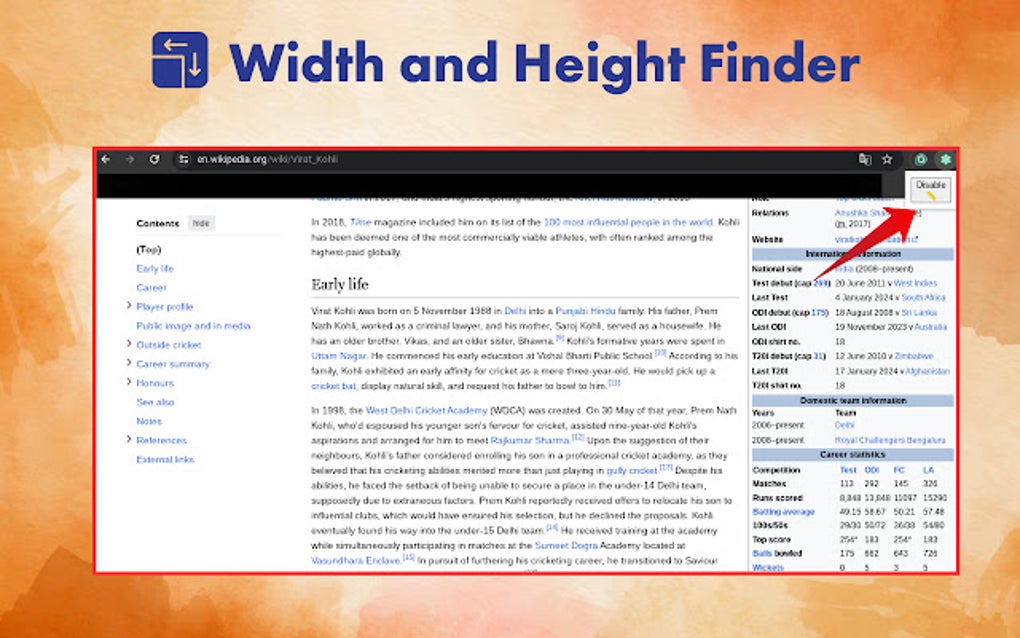Open site information icon beside the URL
Viewport: 1020px width, 638px height.
183,159
